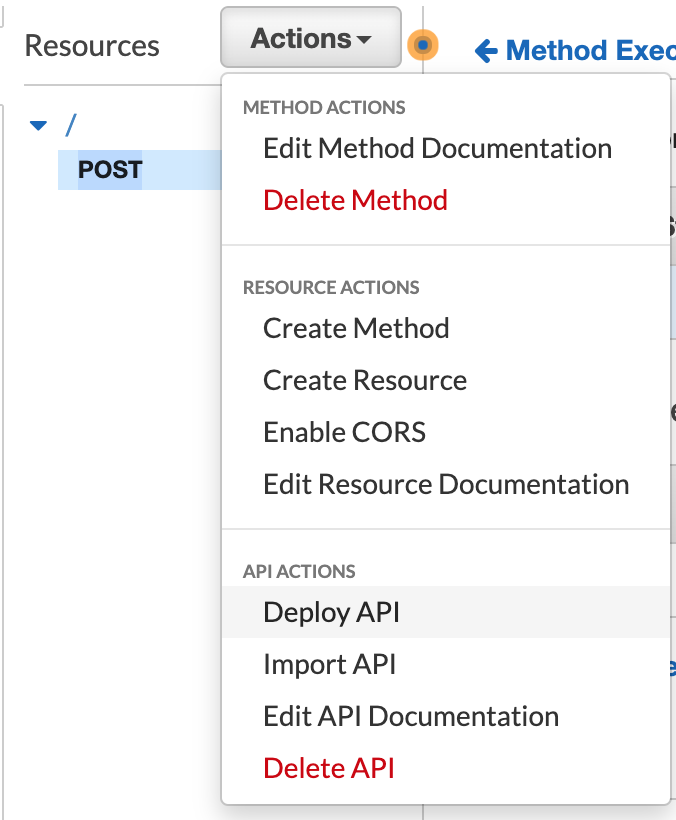The height and width of the screenshot is (820, 676).
Task: Click the METHOD ACTIONS section header
Action: (x=324, y=108)
